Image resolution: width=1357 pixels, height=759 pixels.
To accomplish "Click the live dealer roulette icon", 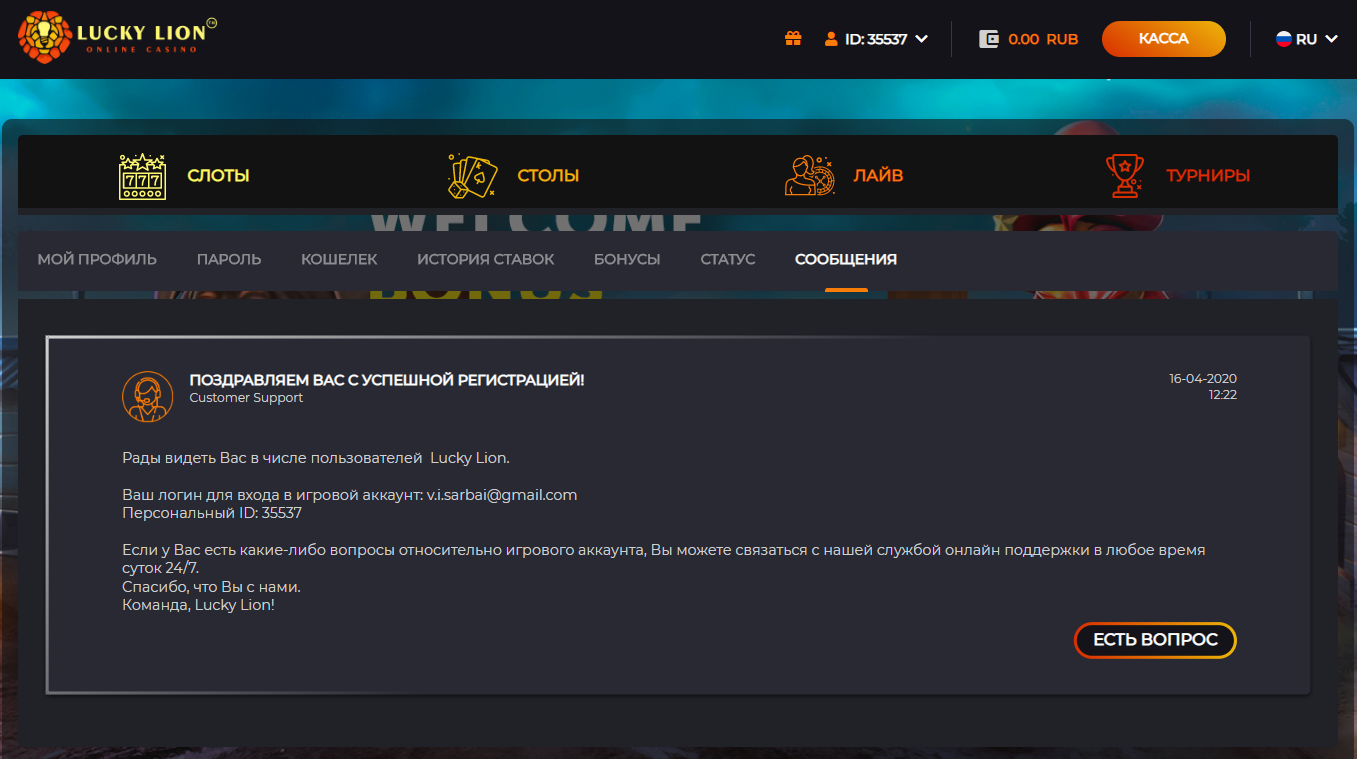I will (809, 175).
